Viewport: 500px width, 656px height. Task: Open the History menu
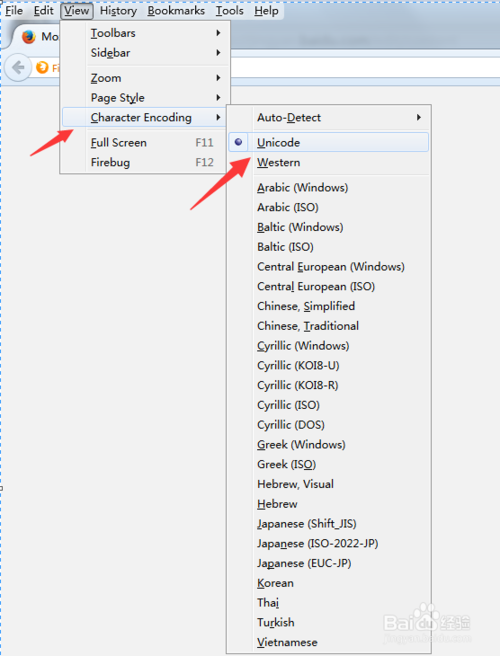[x=118, y=10]
